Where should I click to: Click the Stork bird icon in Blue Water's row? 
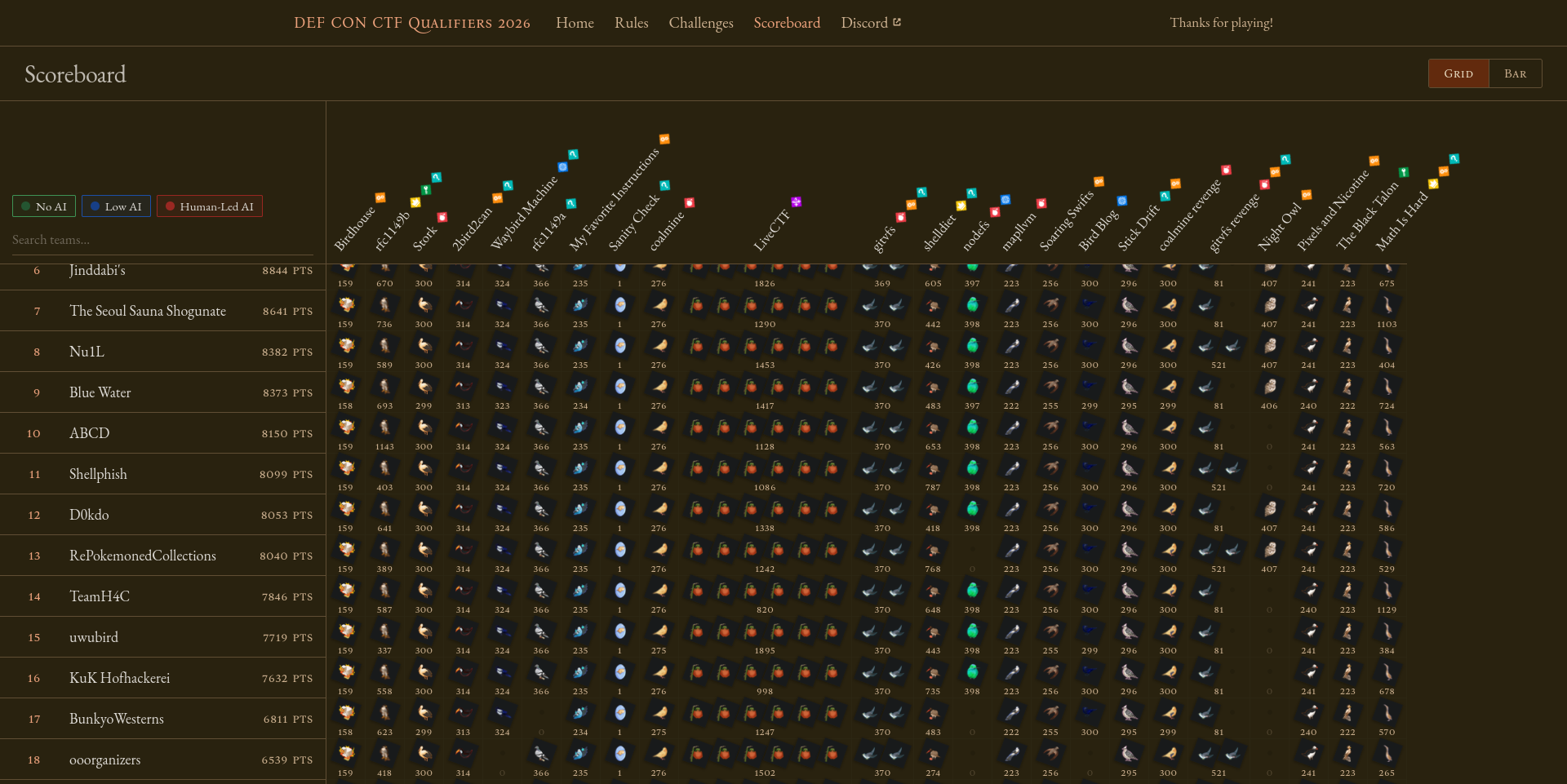pos(424,386)
